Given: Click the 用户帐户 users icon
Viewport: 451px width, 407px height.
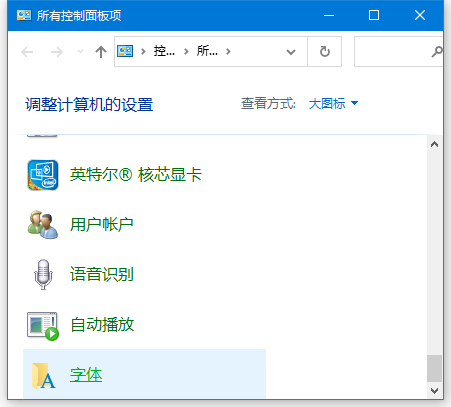Looking at the screenshot, I should [43, 225].
